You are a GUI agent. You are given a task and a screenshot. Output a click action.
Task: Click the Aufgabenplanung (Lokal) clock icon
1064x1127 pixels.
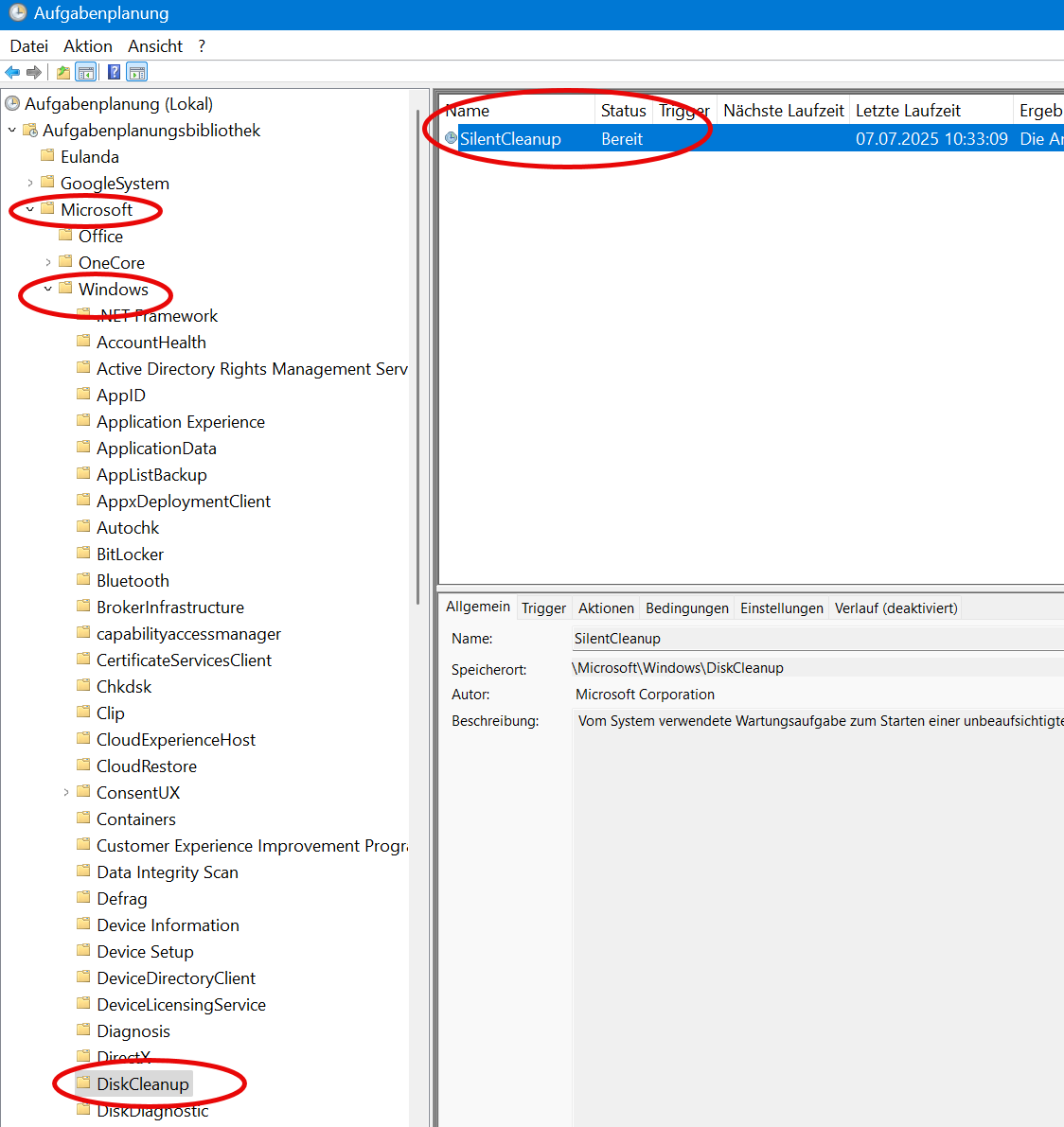[x=12, y=103]
